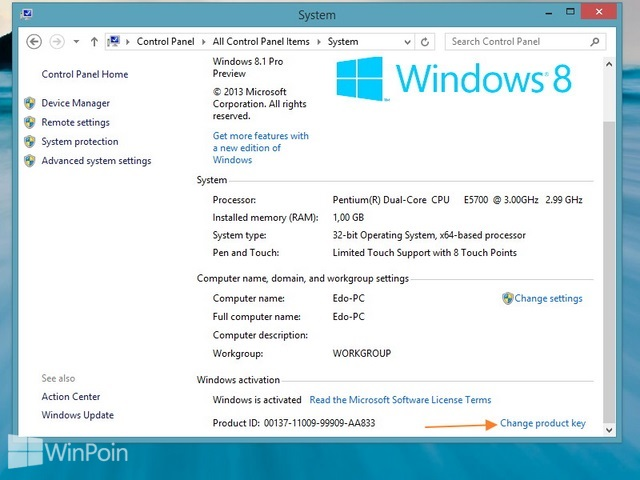
Task: Open the recent locations dropdown arrow
Action: click(76, 42)
